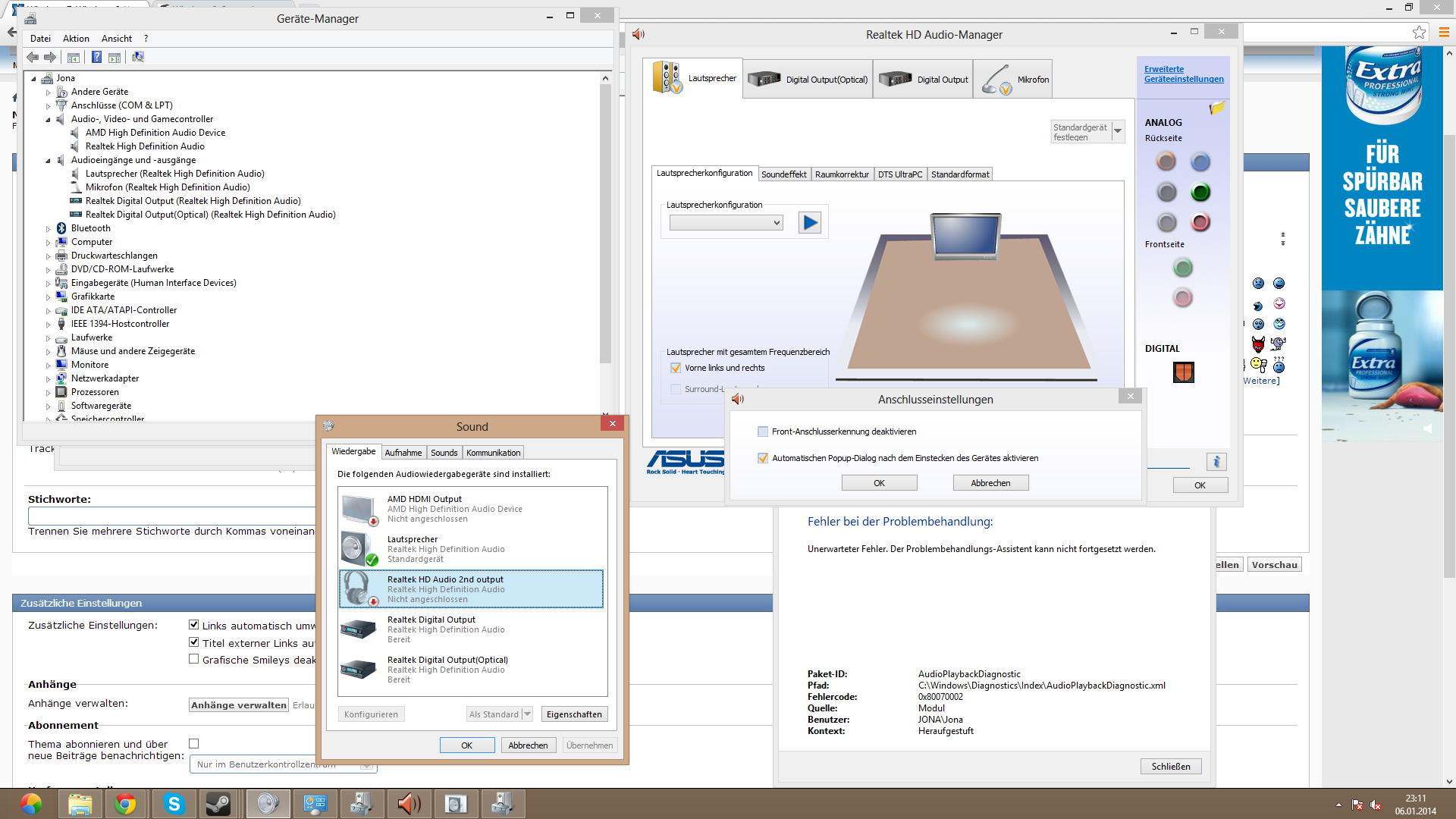Image resolution: width=1456 pixels, height=819 pixels.
Task: Collapse the Jona root node
Action: pyautogui.click(x=33, y=79)
